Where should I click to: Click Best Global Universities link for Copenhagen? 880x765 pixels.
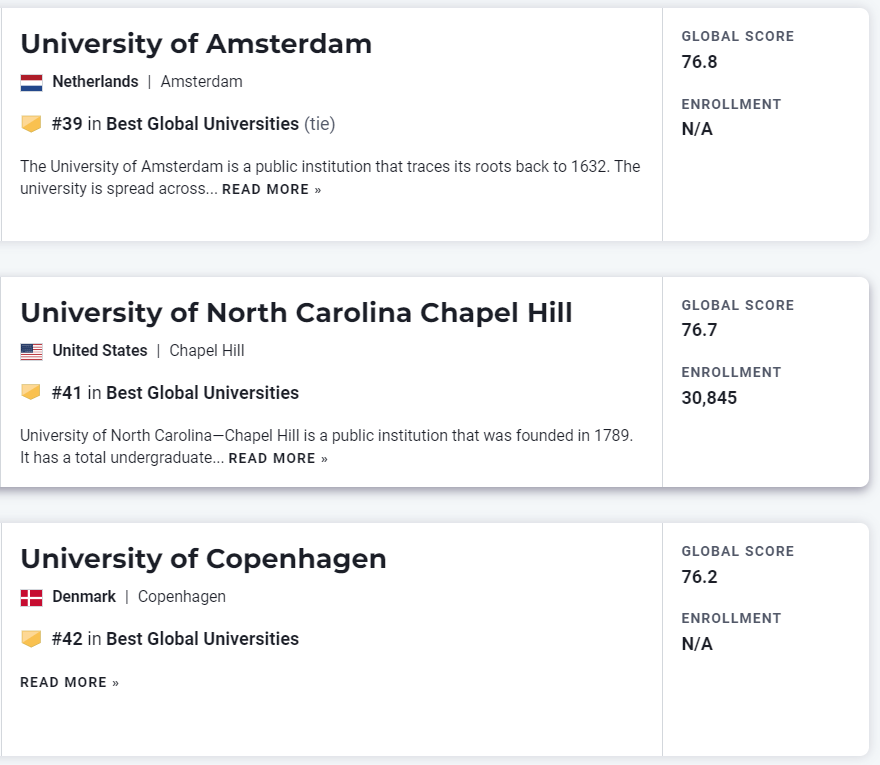[202, 639]
